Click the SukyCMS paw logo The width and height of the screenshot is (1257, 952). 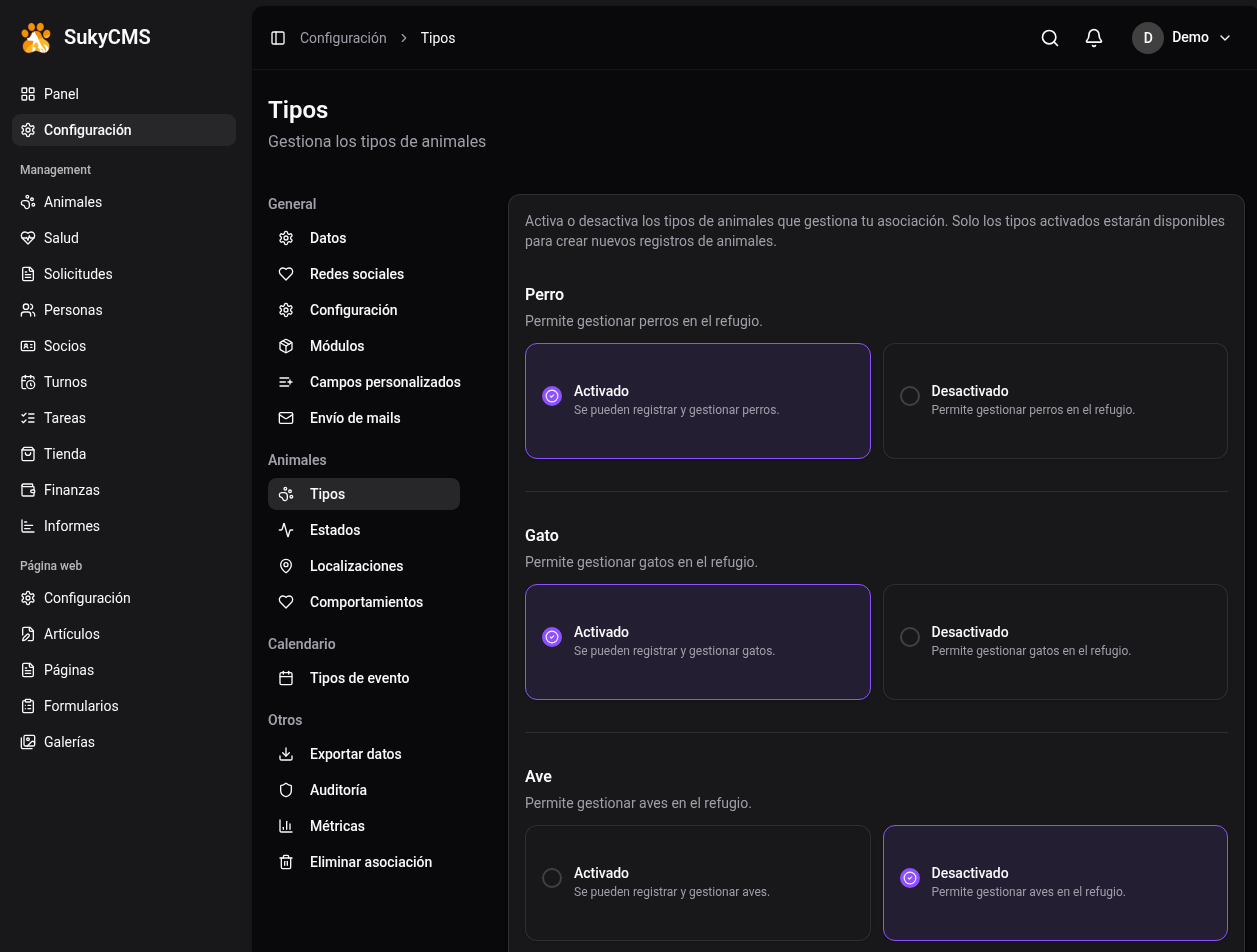coord(35,38)
